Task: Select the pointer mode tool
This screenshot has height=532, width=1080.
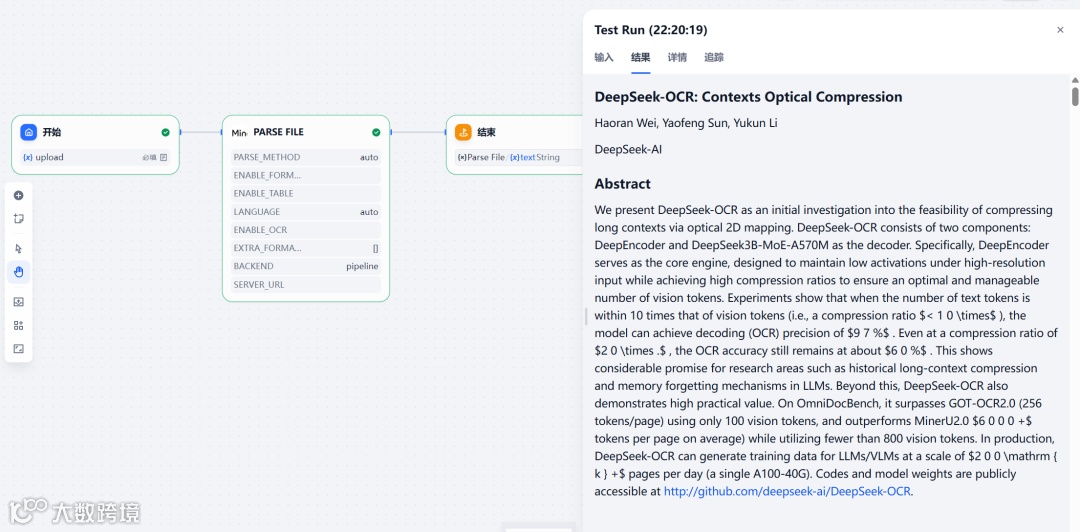Action: click(19, 249)
